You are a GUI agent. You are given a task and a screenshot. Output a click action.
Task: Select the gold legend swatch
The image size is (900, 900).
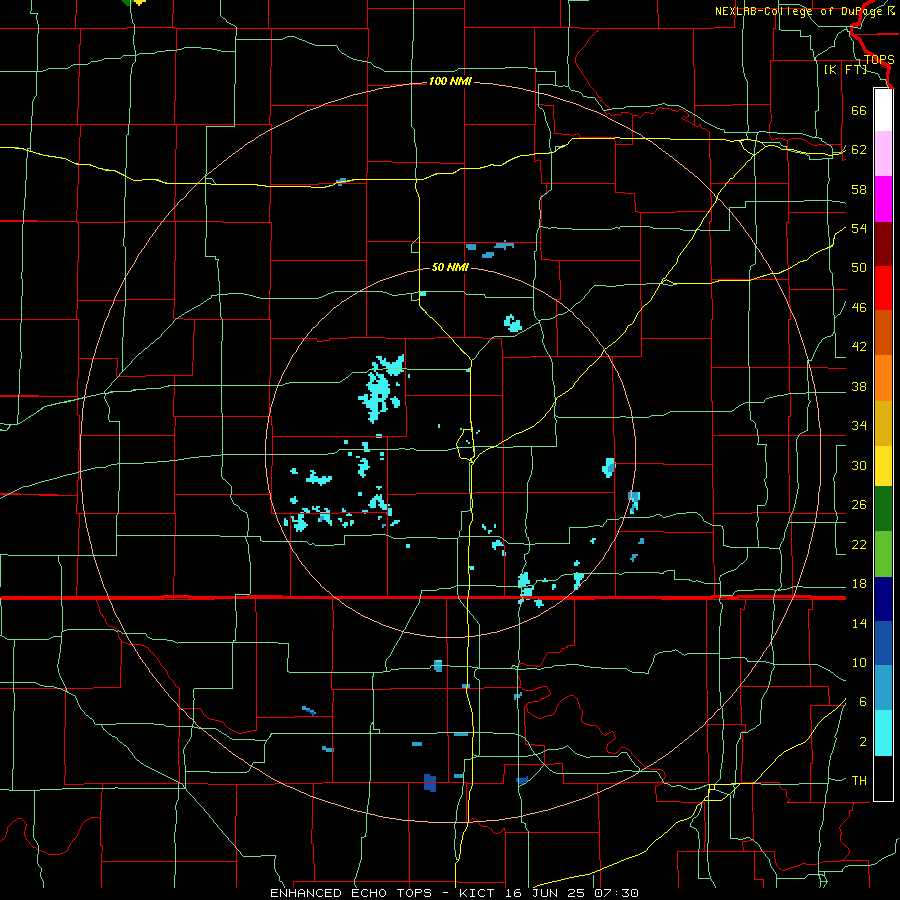tap(883, 423)
